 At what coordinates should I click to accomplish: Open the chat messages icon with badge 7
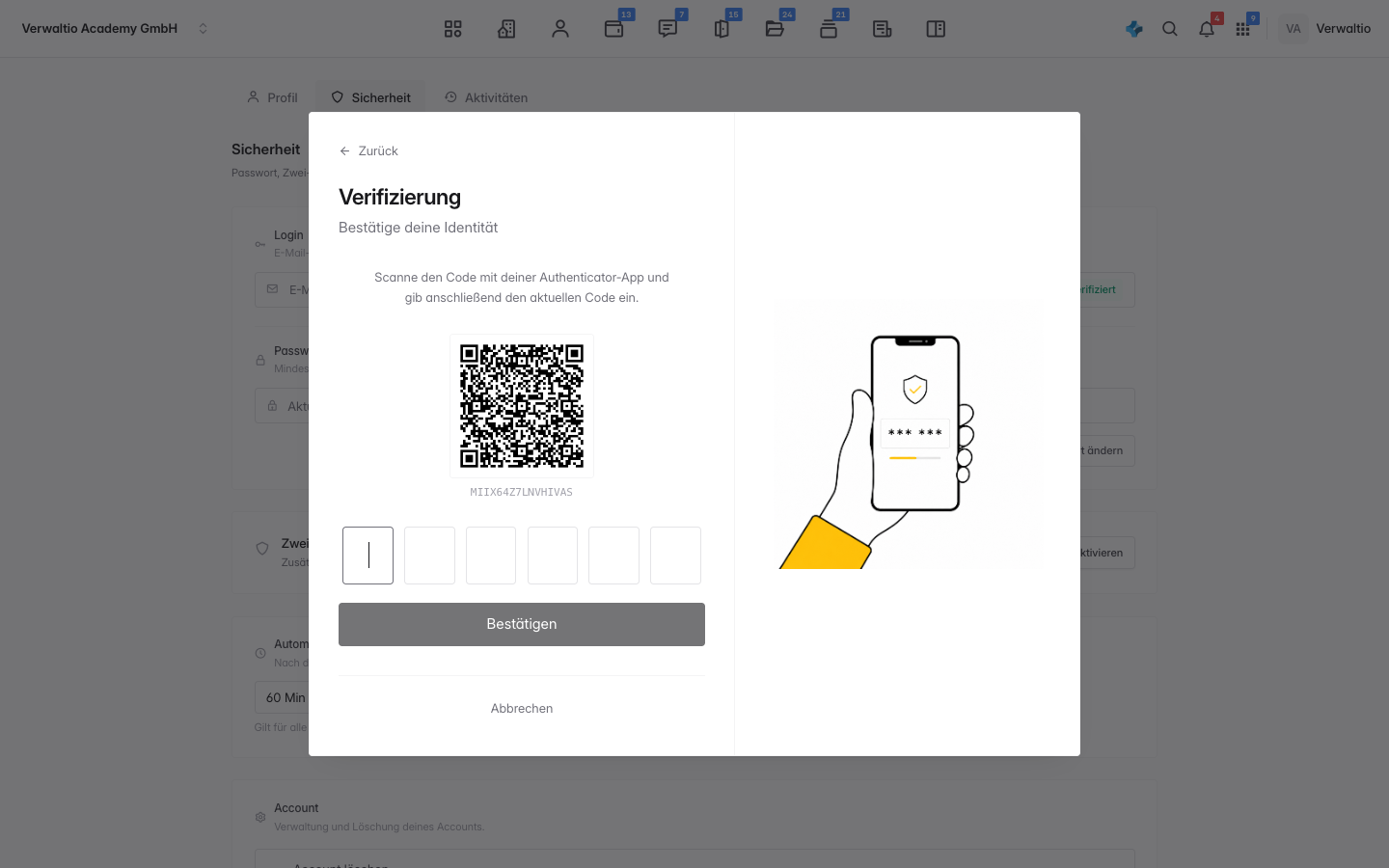click(x=667, y=29)
